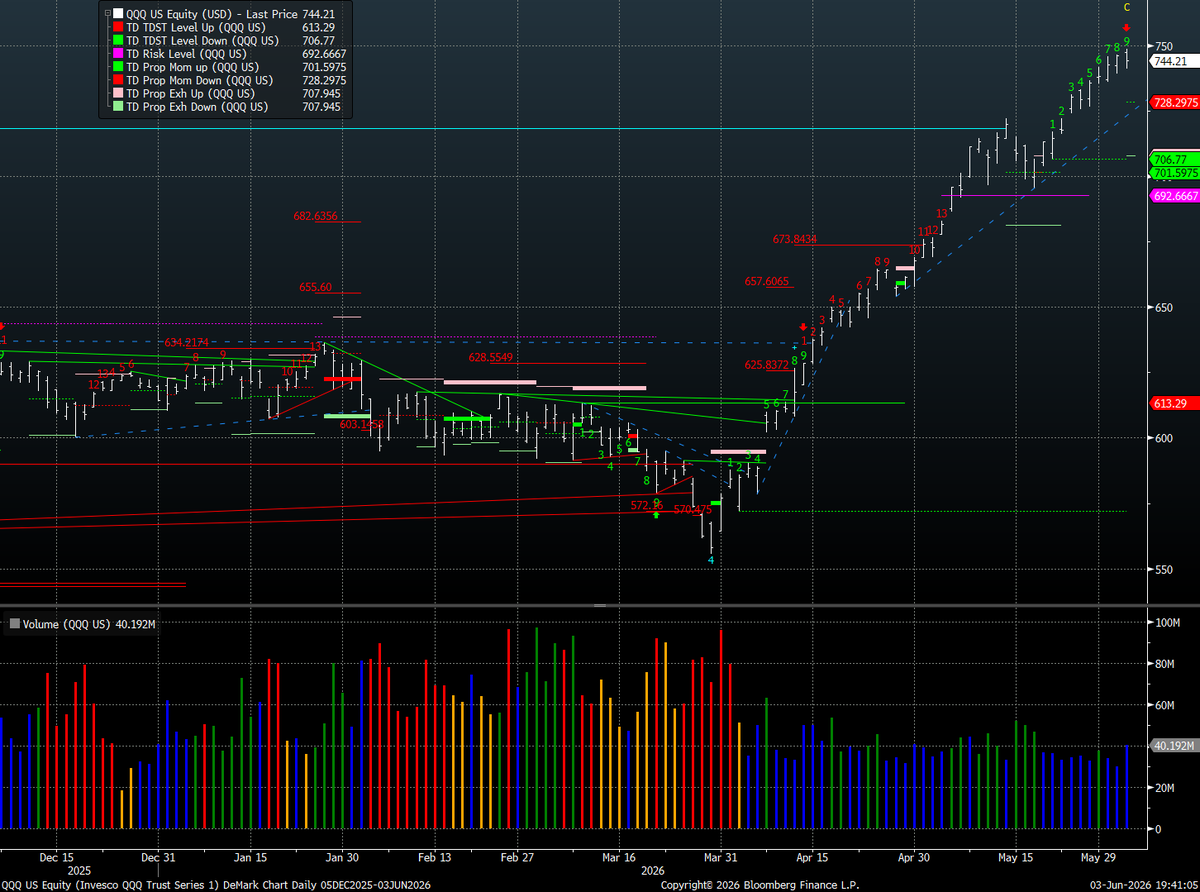
Task: Click the 650 price axis tick label
Action: coord(1164,307)
